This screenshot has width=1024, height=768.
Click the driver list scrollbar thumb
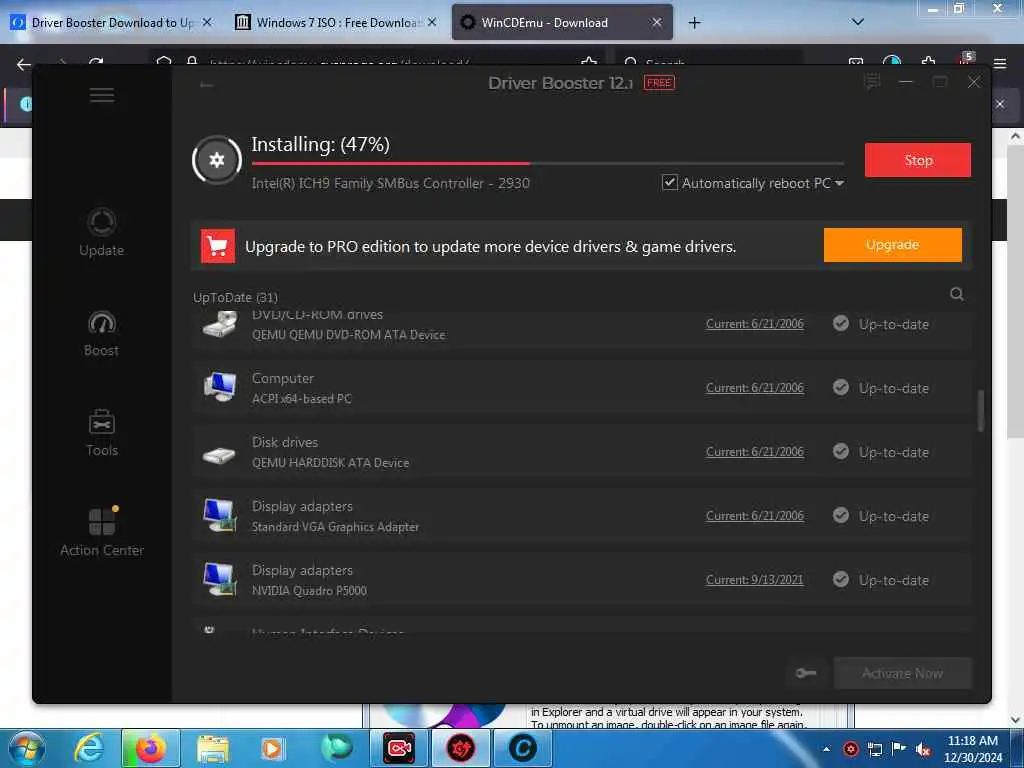(980, 411)
